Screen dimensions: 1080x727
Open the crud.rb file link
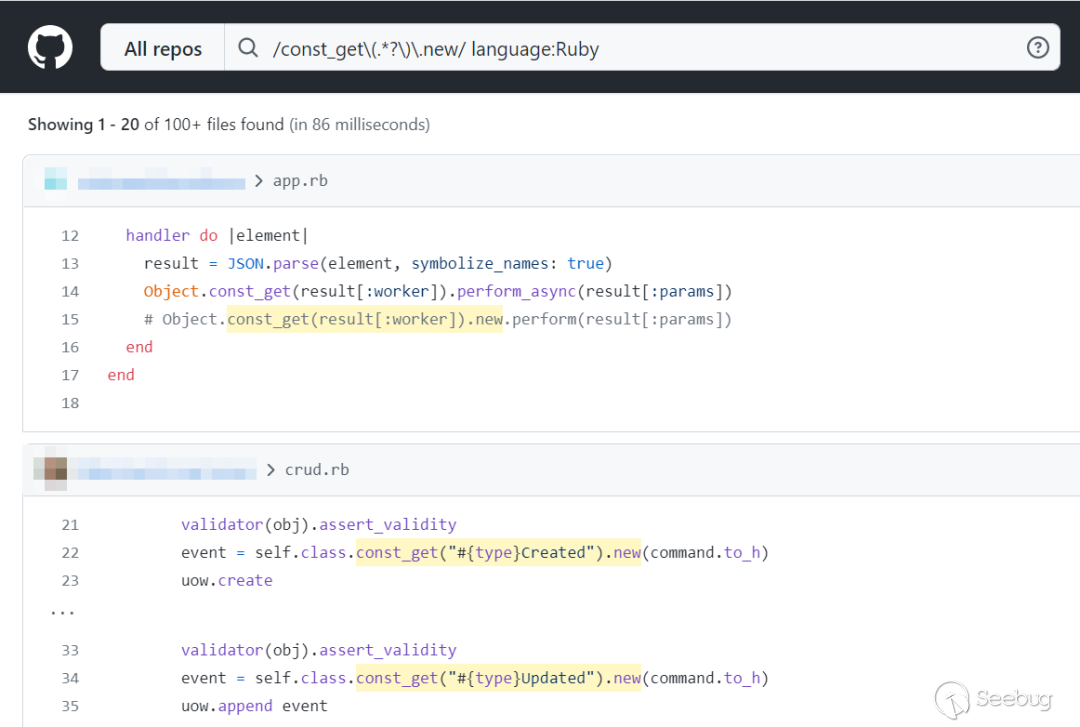click(317, 470)
